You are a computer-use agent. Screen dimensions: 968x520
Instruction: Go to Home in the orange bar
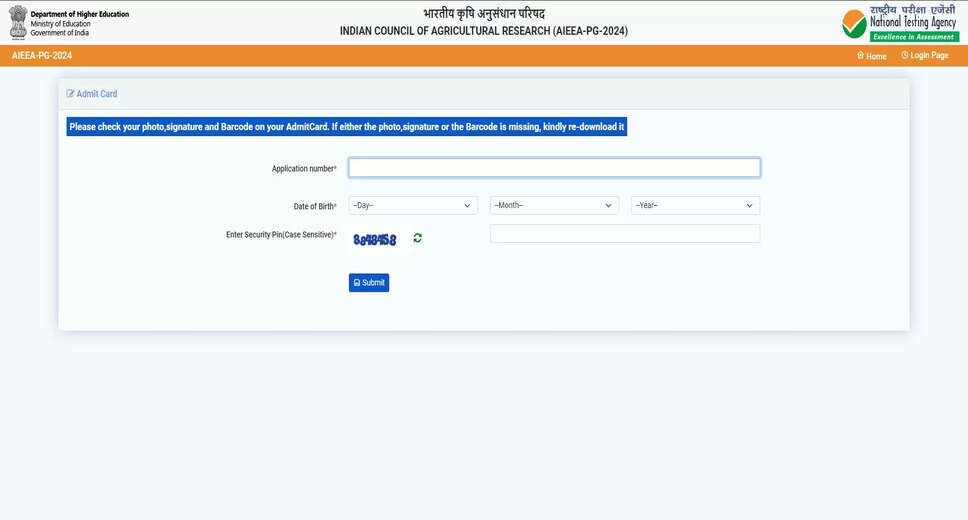click(871, 56)
